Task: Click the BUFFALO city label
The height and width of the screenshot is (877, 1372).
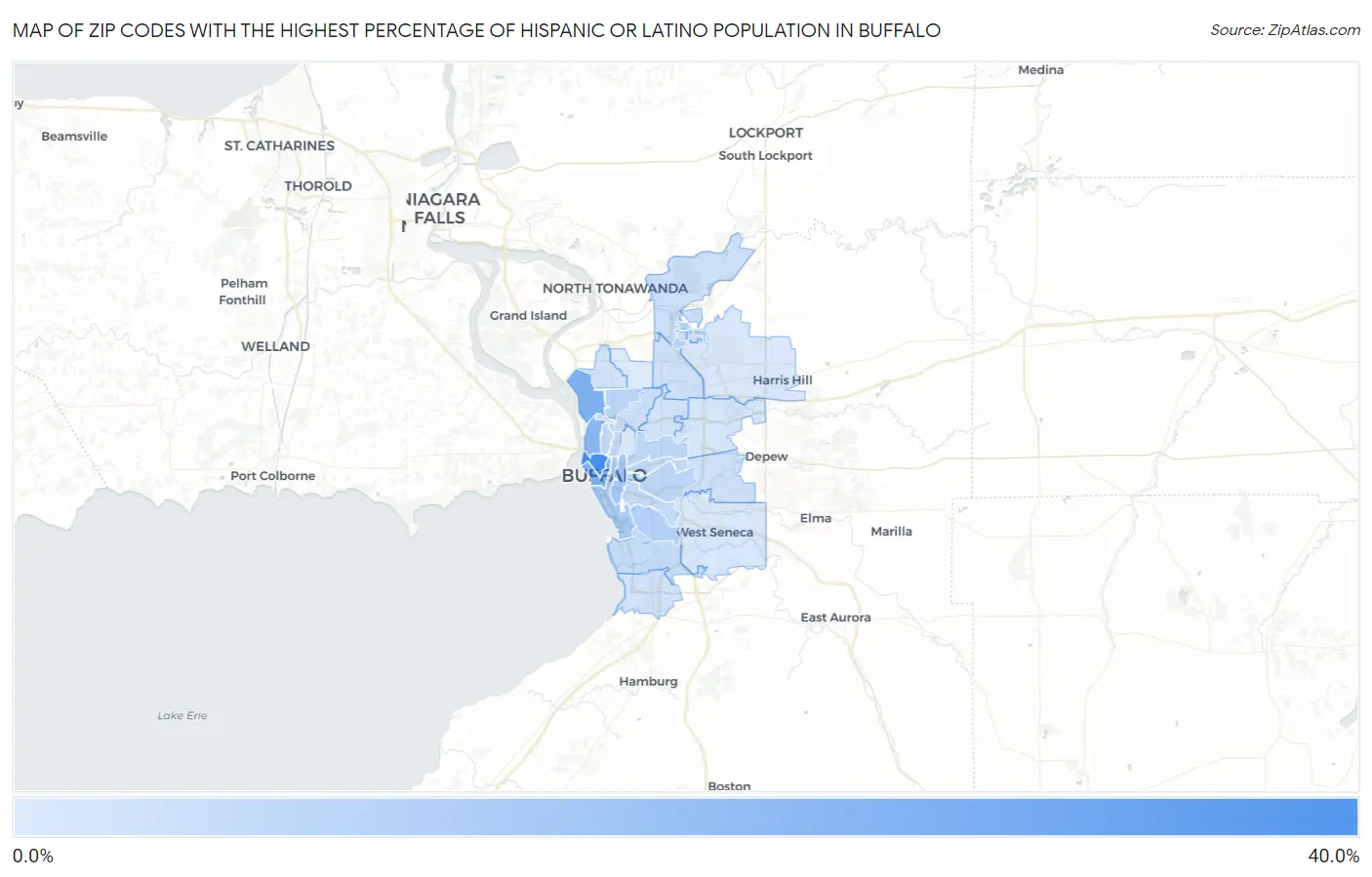Action: tap(604, 476)
